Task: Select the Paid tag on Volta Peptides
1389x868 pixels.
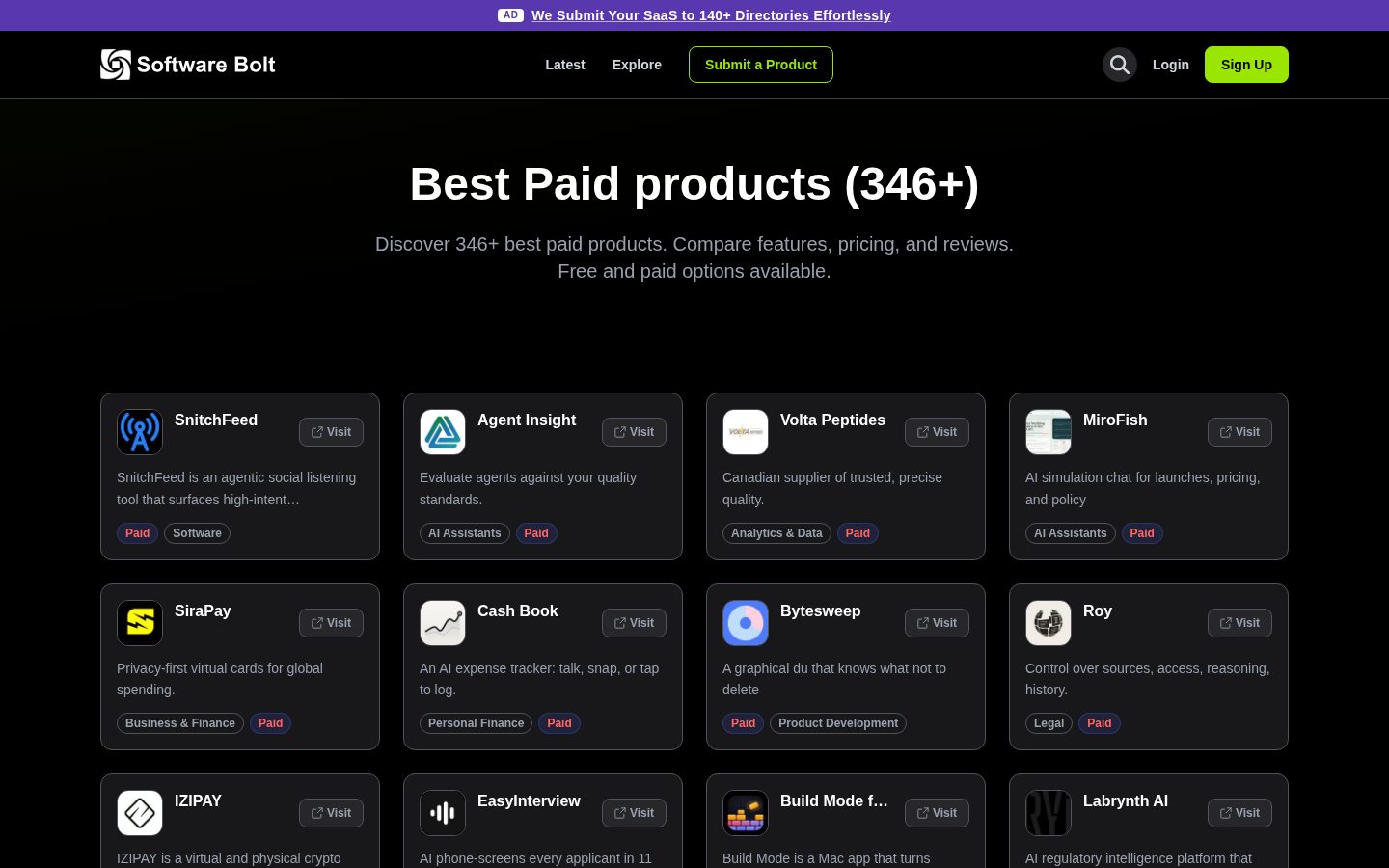Action: pos(858,533)
